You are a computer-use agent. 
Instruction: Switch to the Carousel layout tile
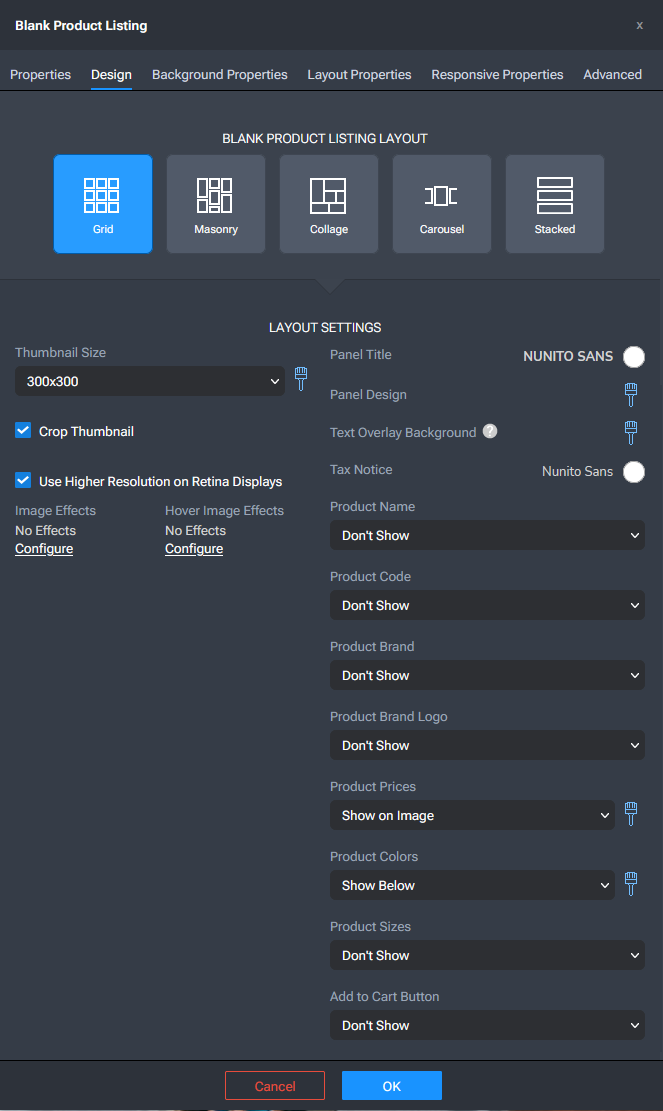[x=442, y=204]
